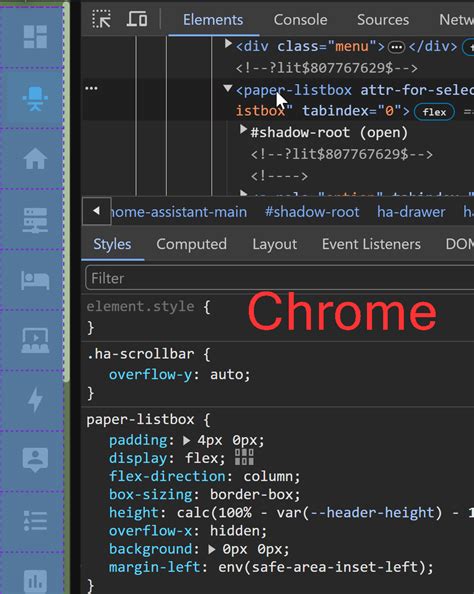
Task: Select the home theater sidebar icon
Action: click(x=35, y=341)
